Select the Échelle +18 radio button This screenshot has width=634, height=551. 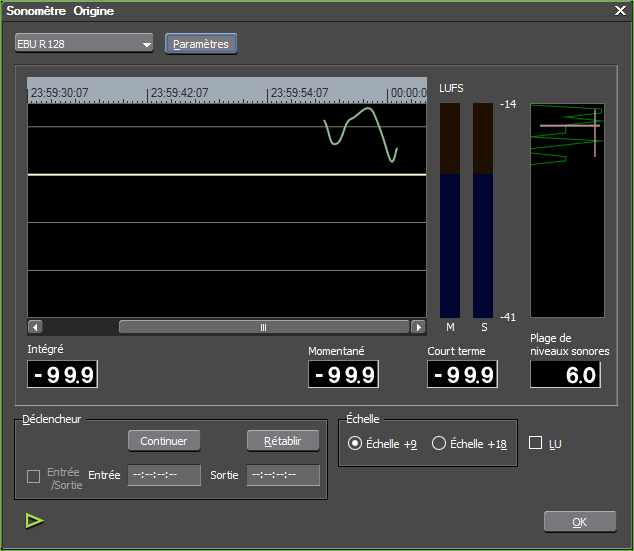click(x=439, y=443)
